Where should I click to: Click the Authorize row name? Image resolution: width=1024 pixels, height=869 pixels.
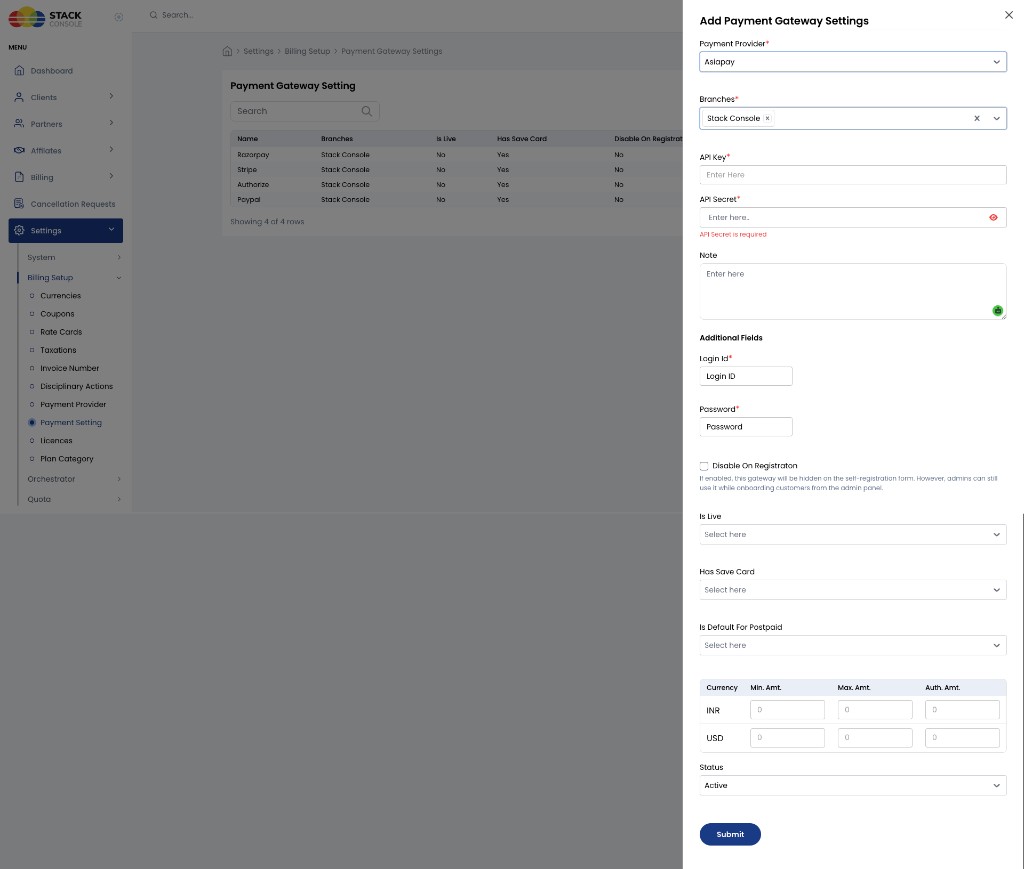click(253, 185)
